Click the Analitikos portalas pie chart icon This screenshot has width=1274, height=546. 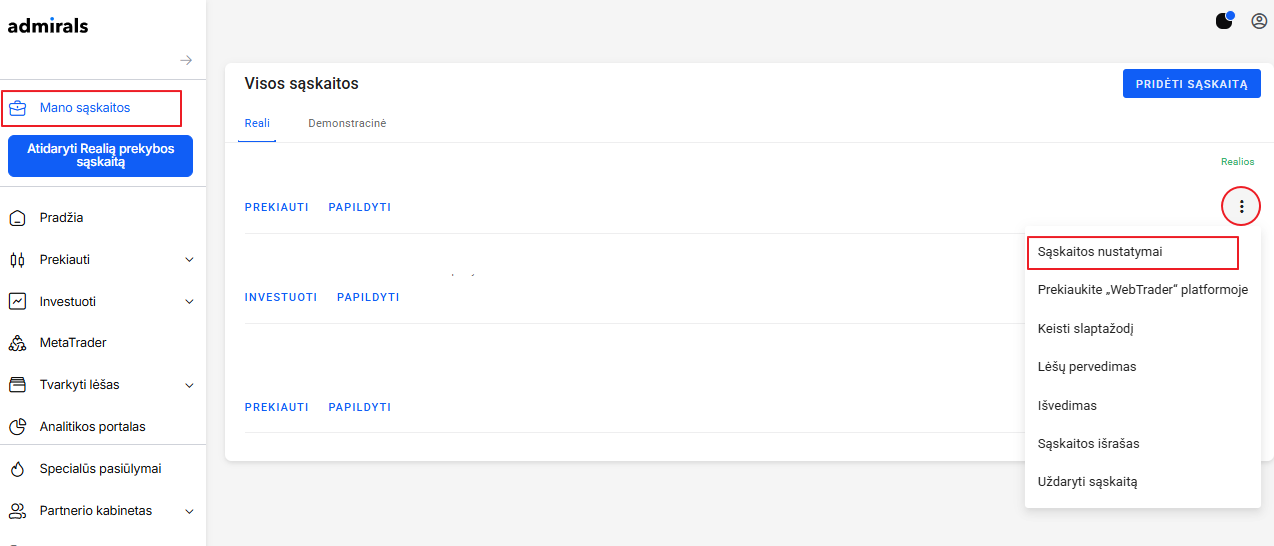pyautogui.click(x=17, y=427)
